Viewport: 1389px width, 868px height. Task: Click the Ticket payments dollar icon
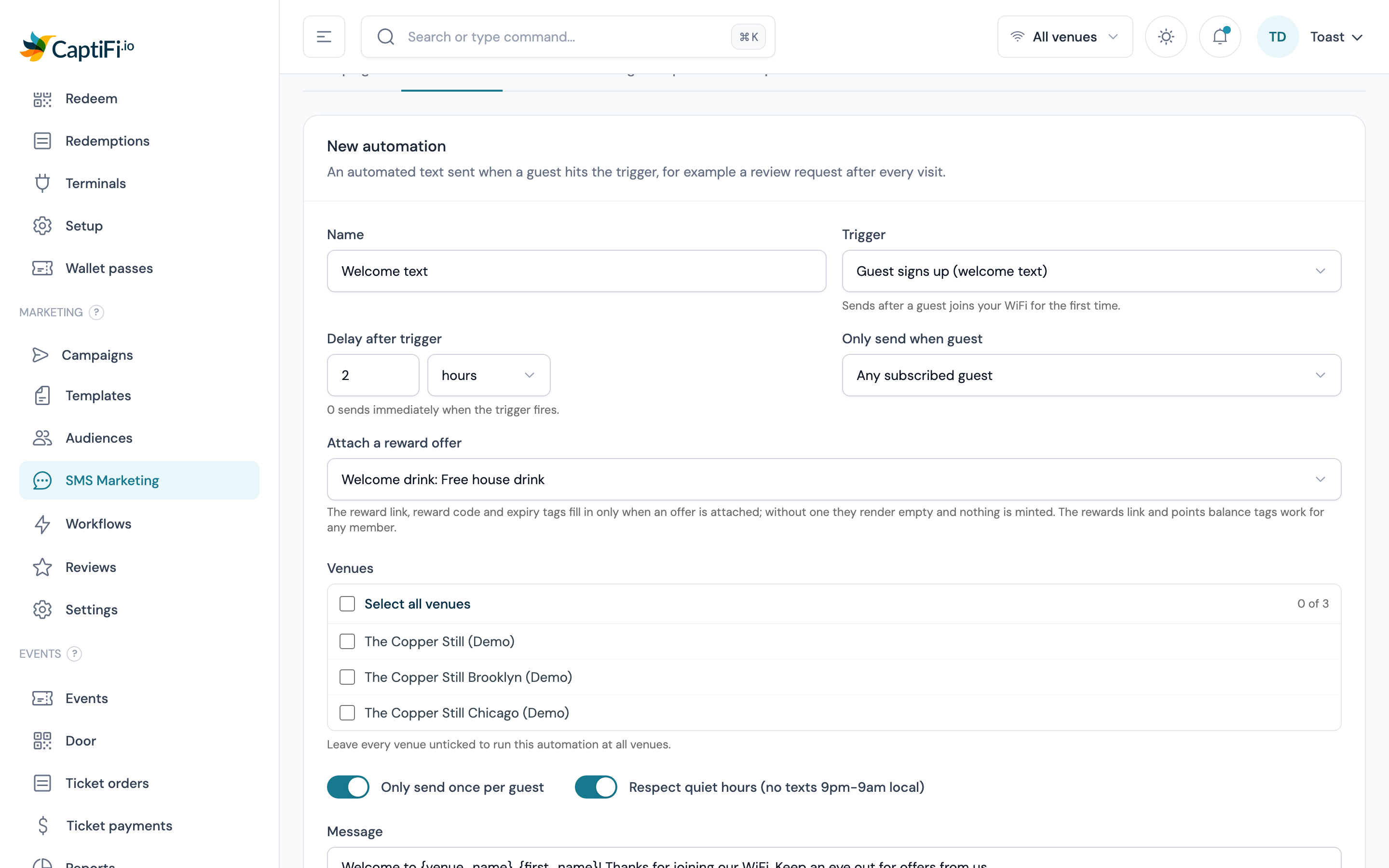(x=42, y=826)
